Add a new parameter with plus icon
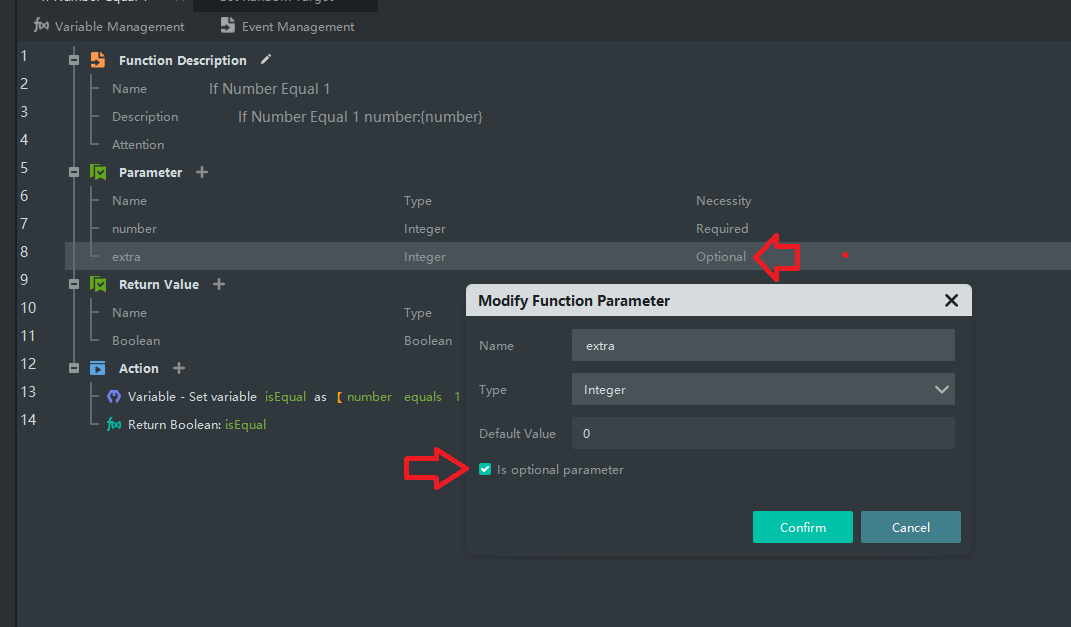1071x627 pixels. [202, 172]
